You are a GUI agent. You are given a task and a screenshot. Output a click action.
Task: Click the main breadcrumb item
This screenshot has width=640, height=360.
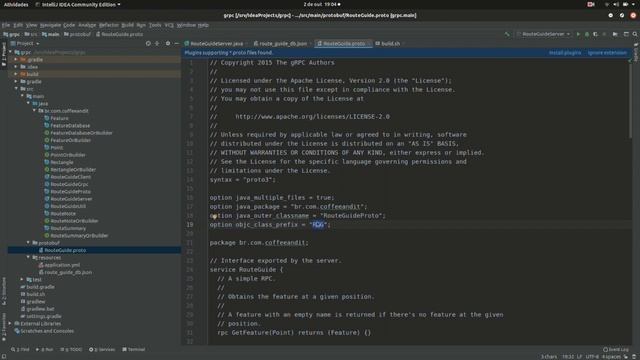(50, 34)
